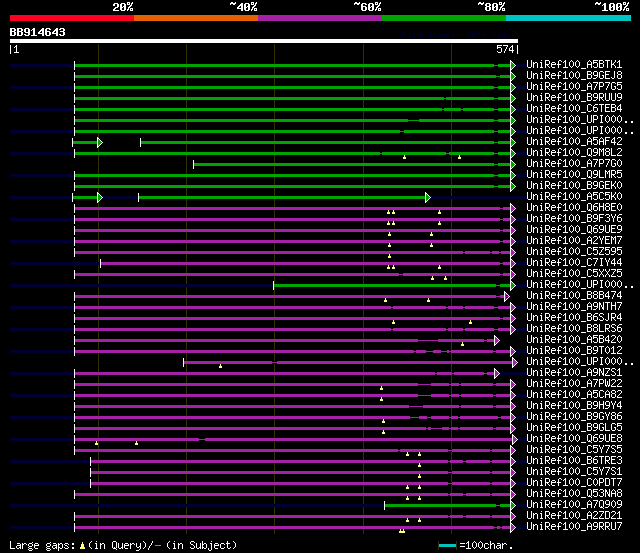
Task: Click the UniRef100_A5C5K0 hit name
Action: coord(574,197)
